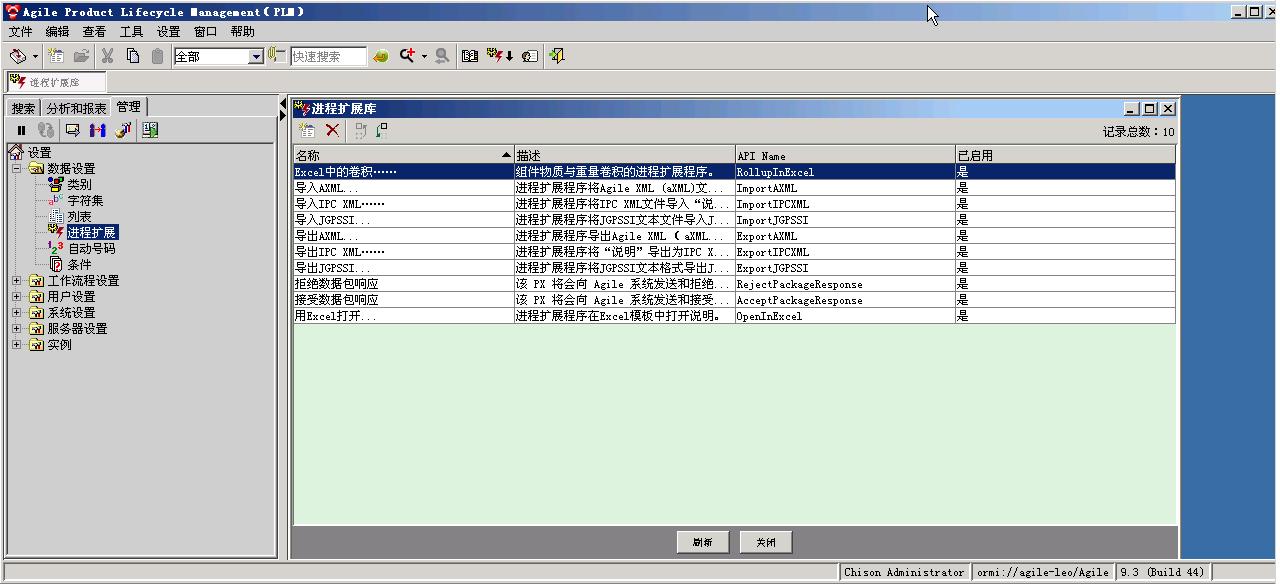Click the green exit door icon
This screenshot has width=1280, height=584.
[x=557, y=56]
